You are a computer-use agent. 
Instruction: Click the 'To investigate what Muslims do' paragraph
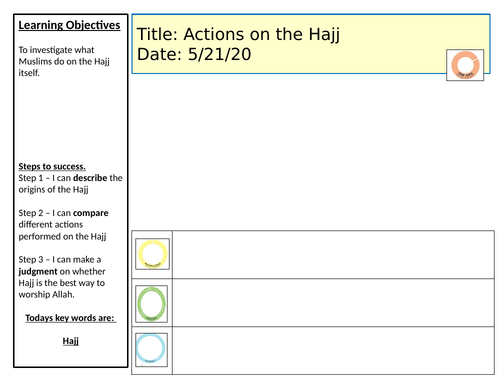click(x=64, y=61)
